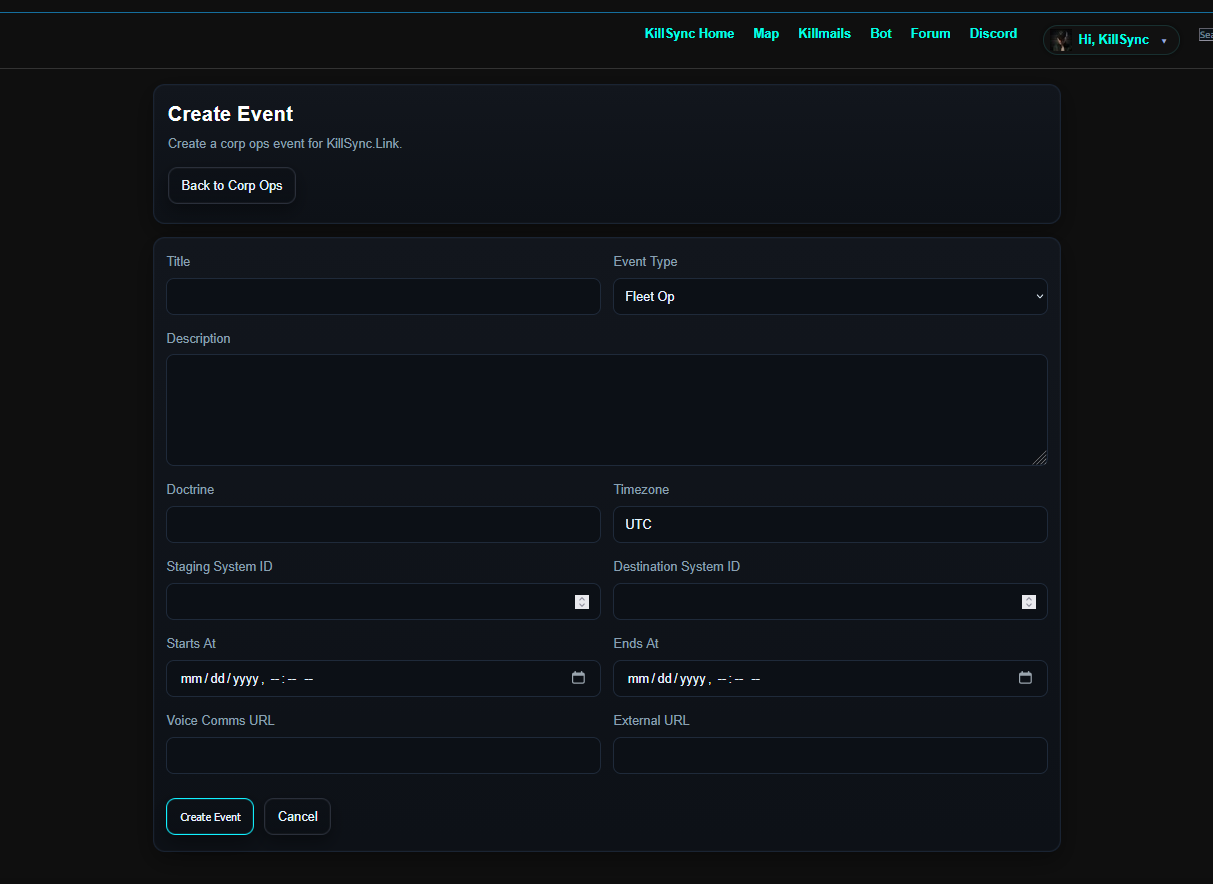Click the user menu dropdown arrow
Screen dimensions: 1213x884
pyautogui.click(x=1164, y=41)
